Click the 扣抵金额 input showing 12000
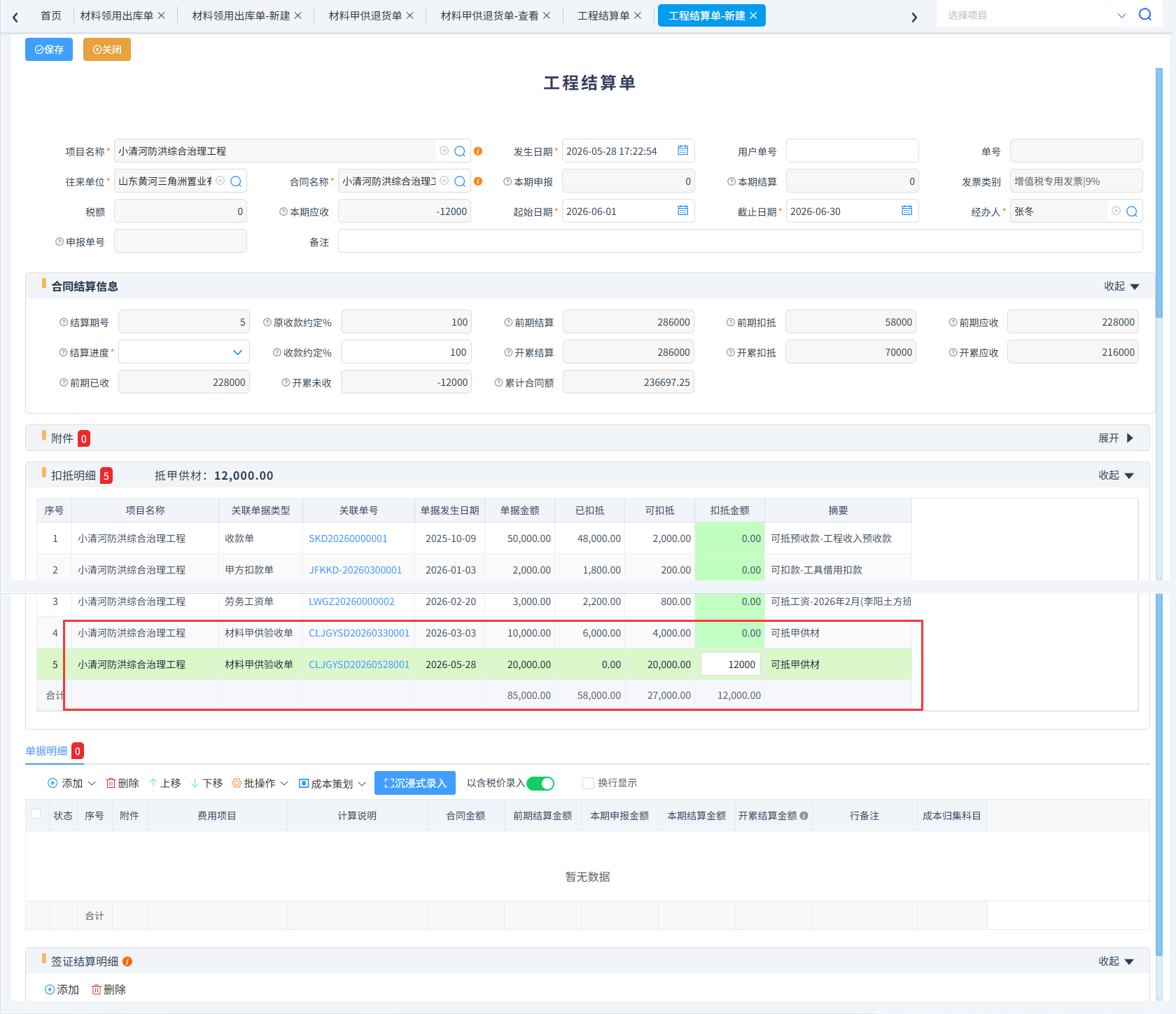 point(731,665)
